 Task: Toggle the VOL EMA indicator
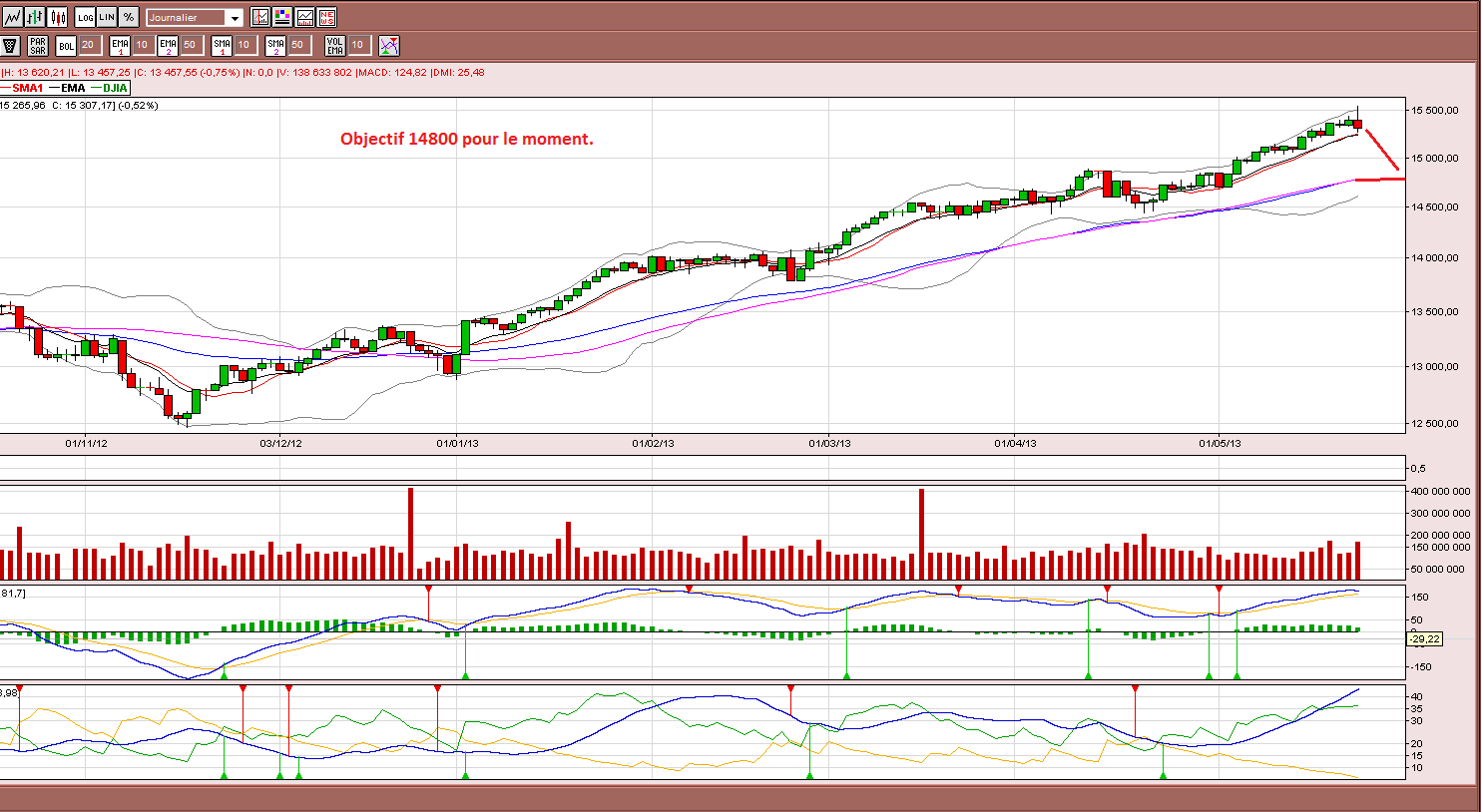pyautogui.click(x=335, y=45)
